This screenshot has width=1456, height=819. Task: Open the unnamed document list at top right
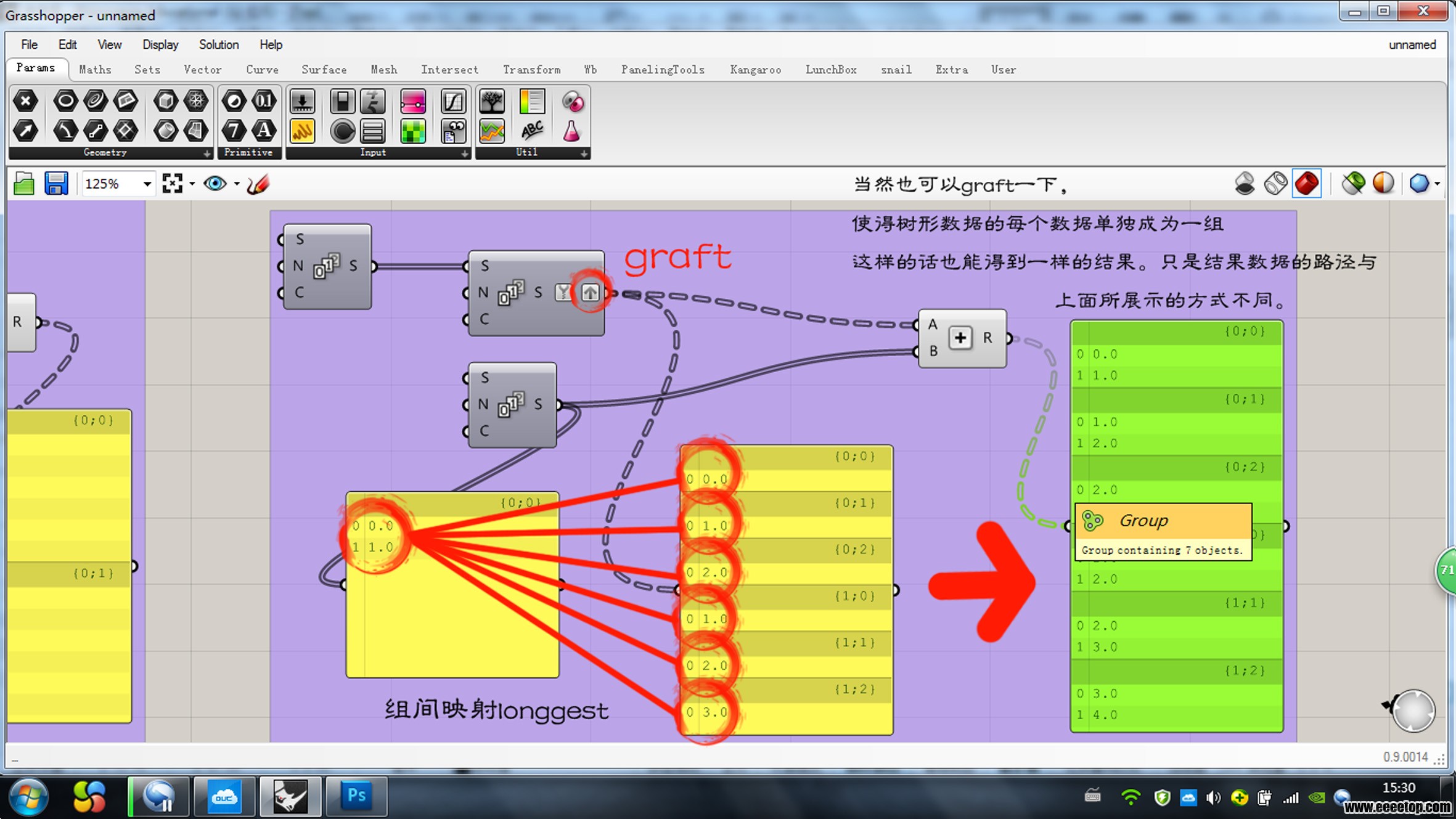point(1412,45)
